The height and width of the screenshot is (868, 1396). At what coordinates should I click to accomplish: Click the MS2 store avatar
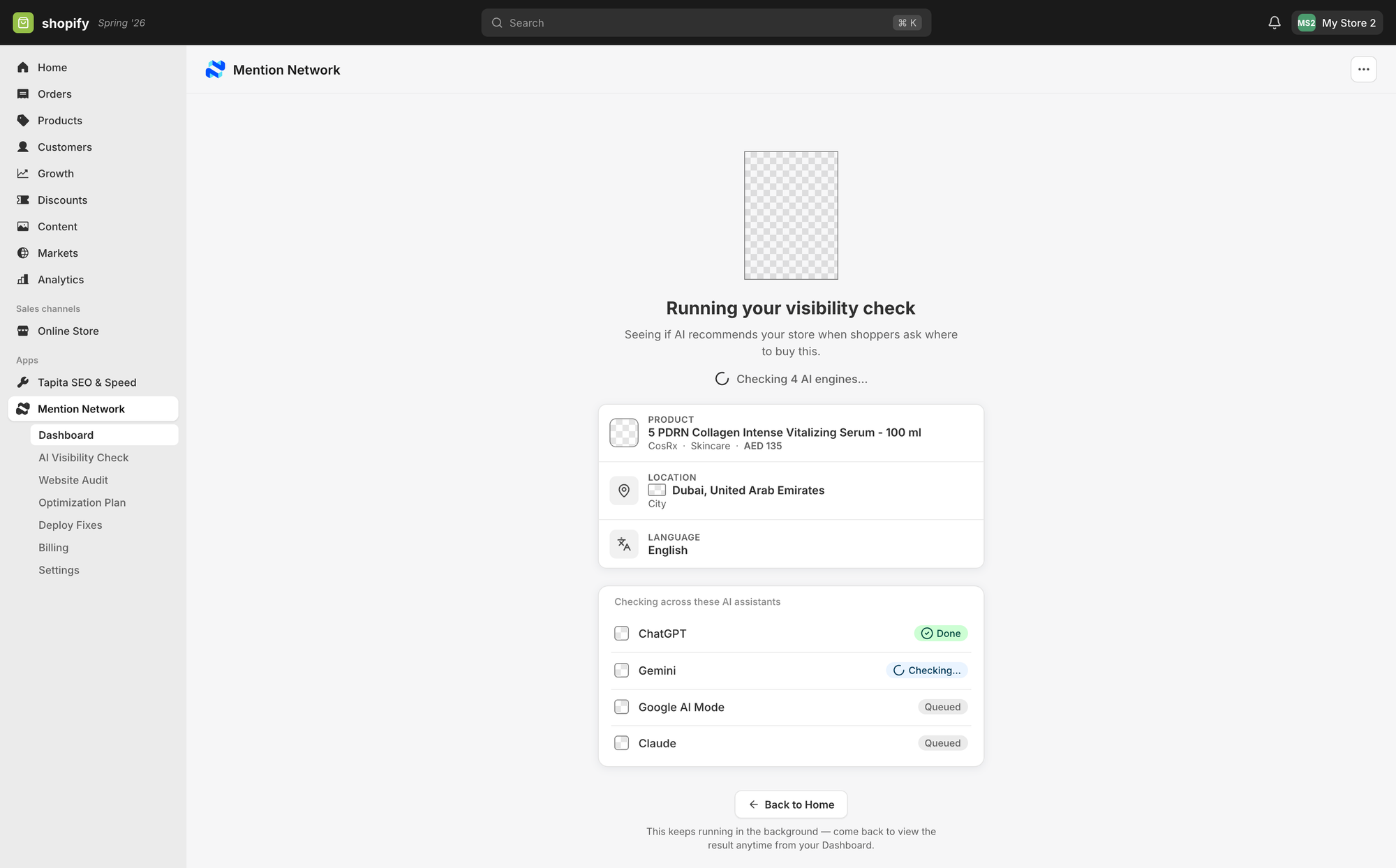pyautogui.click(x=1306, y=23)
